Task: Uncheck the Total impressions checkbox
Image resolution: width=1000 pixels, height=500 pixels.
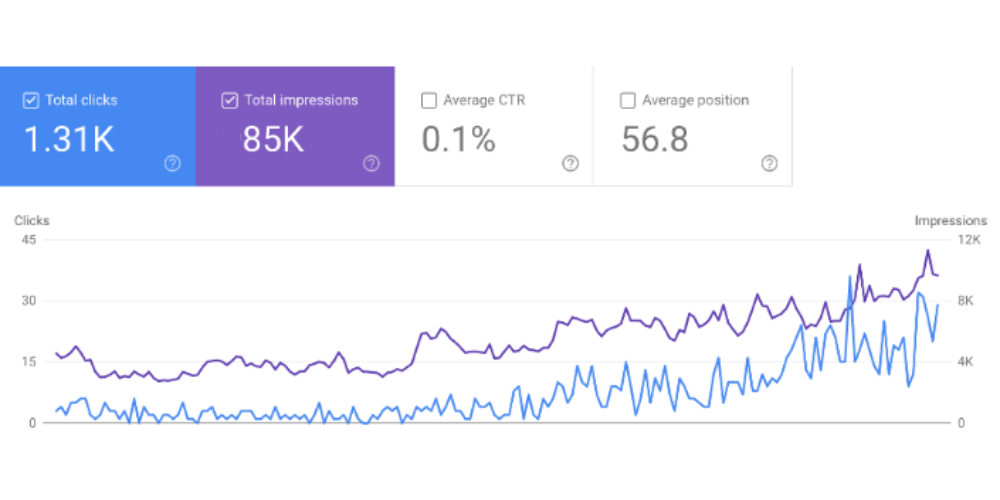Action: click(229, 100)
